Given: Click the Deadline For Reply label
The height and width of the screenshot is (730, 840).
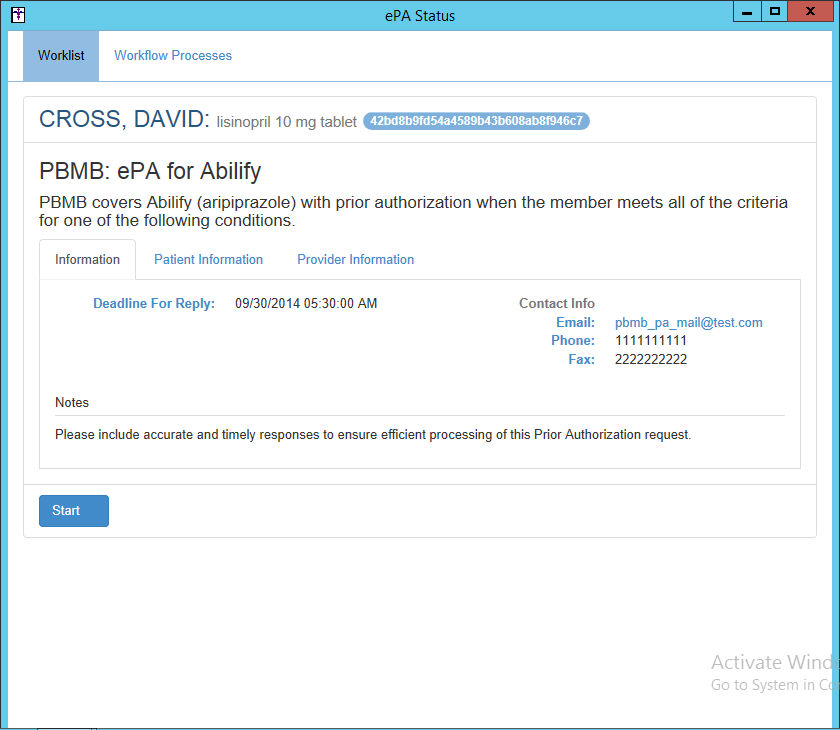Looking at the screenshot, I should [154, 304].
